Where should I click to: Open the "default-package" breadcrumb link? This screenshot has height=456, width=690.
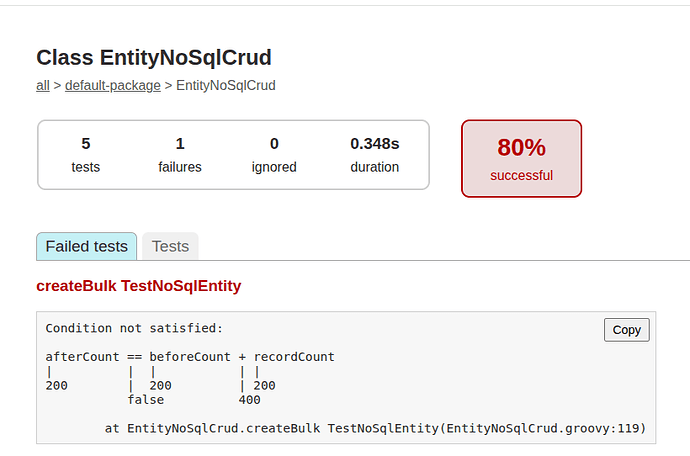113,86
